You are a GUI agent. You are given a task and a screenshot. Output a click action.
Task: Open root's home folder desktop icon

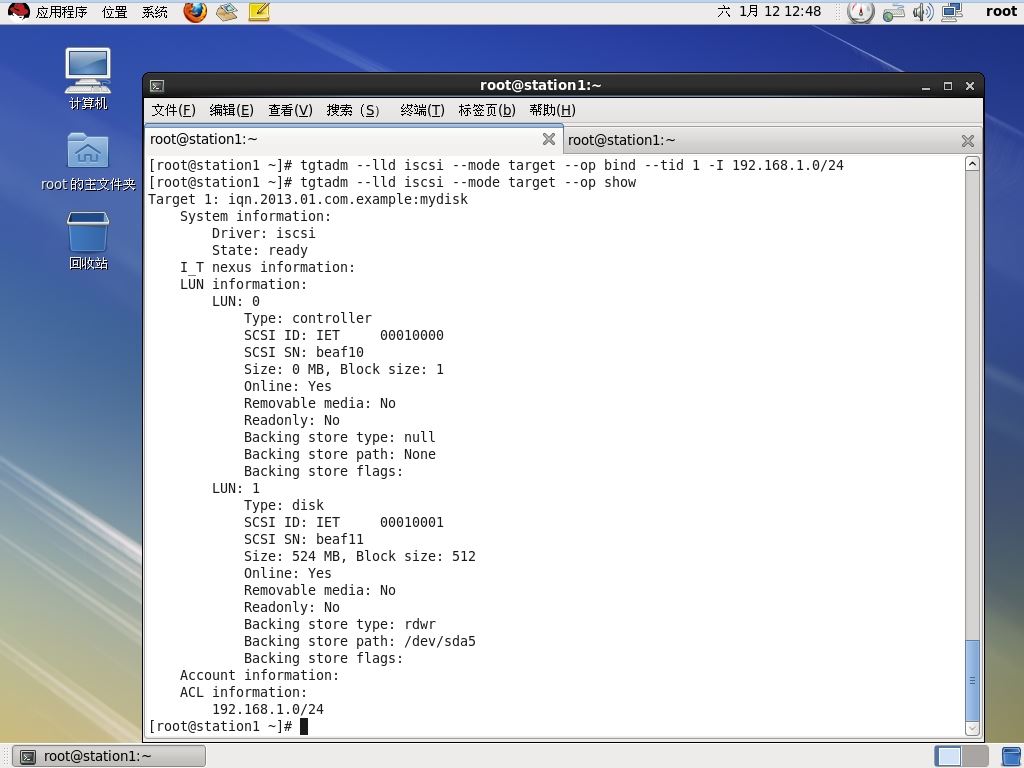[88, 161]
